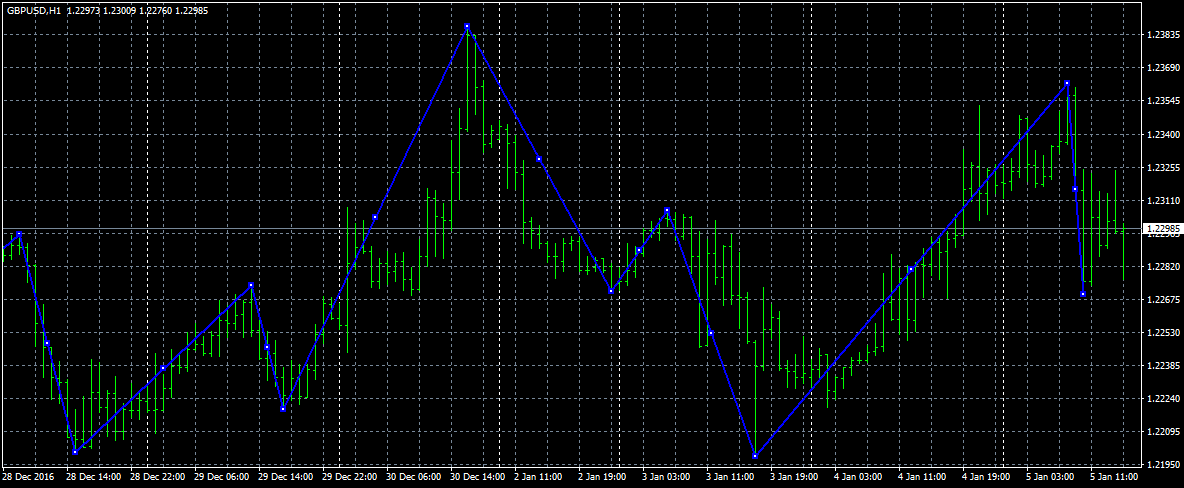Select the 28 Dec 14:00 time label

click(x=93, y=477)
